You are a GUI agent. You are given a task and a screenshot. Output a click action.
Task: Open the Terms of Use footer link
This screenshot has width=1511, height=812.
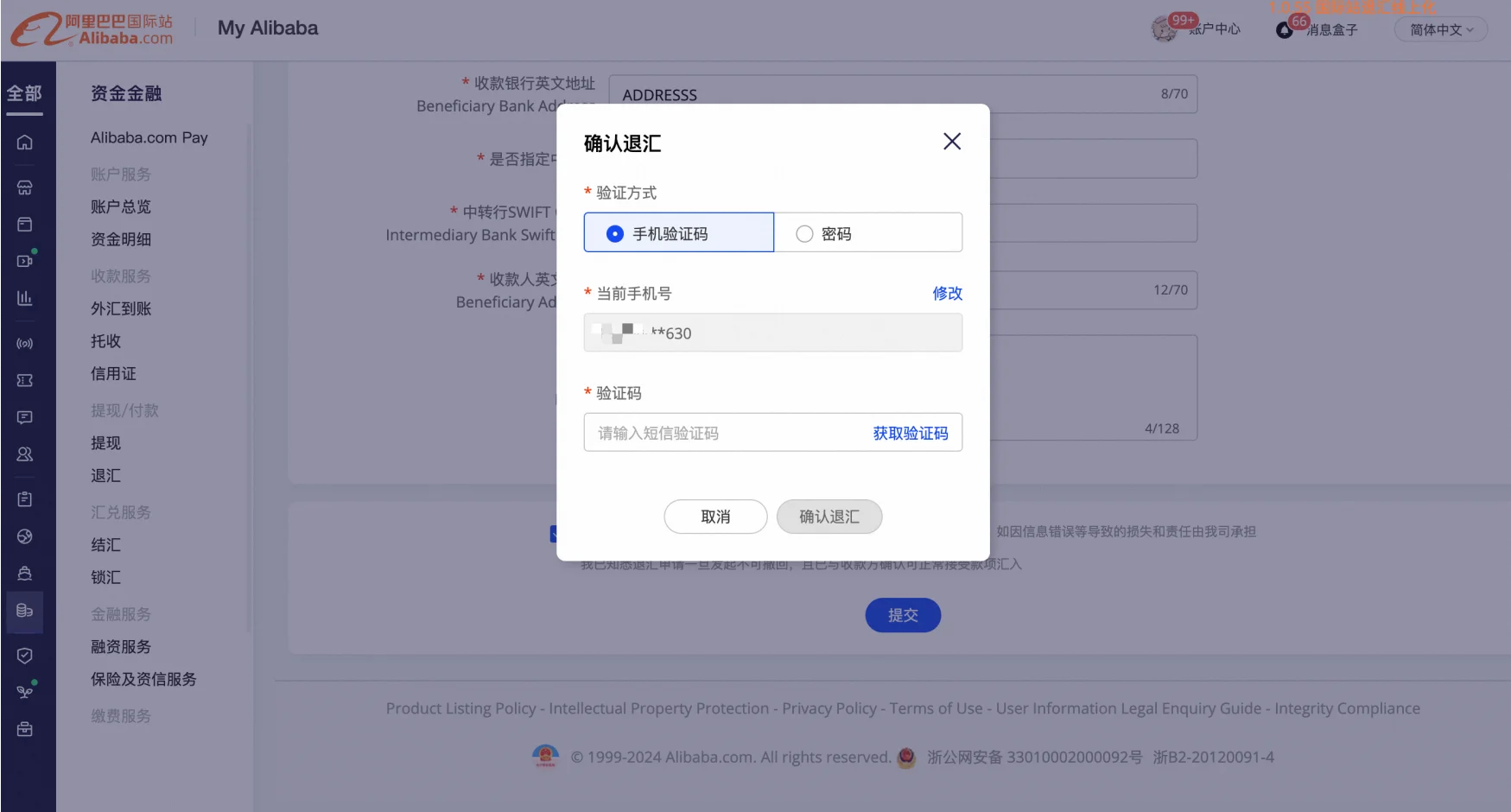click(x=936, y=708)
